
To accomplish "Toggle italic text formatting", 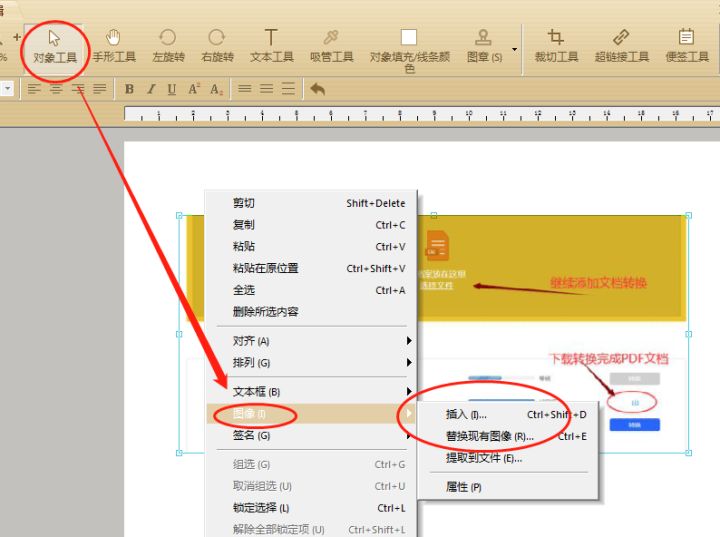I will pyautogui.click(x=151, y=89).
